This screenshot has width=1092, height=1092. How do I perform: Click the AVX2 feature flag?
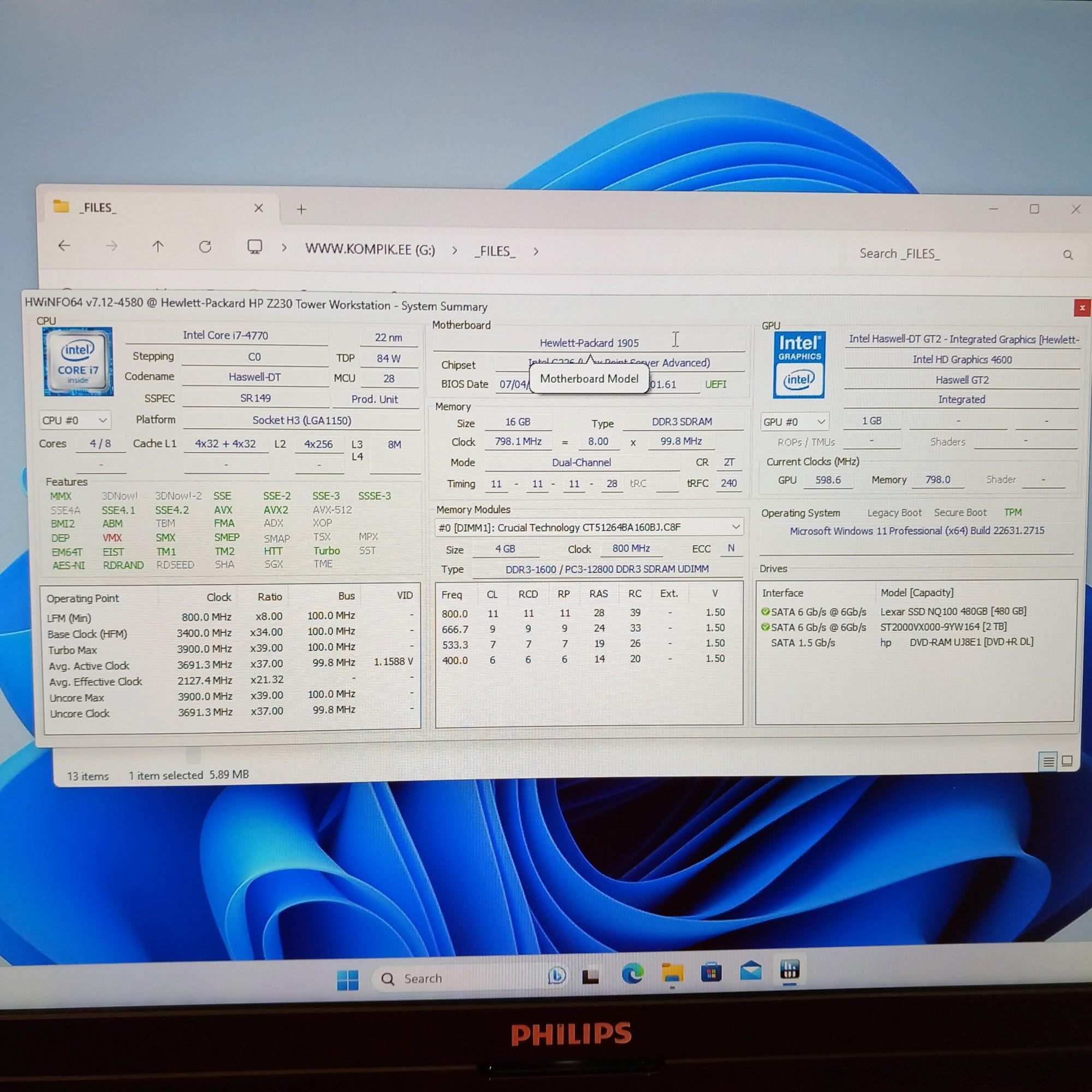276,510
